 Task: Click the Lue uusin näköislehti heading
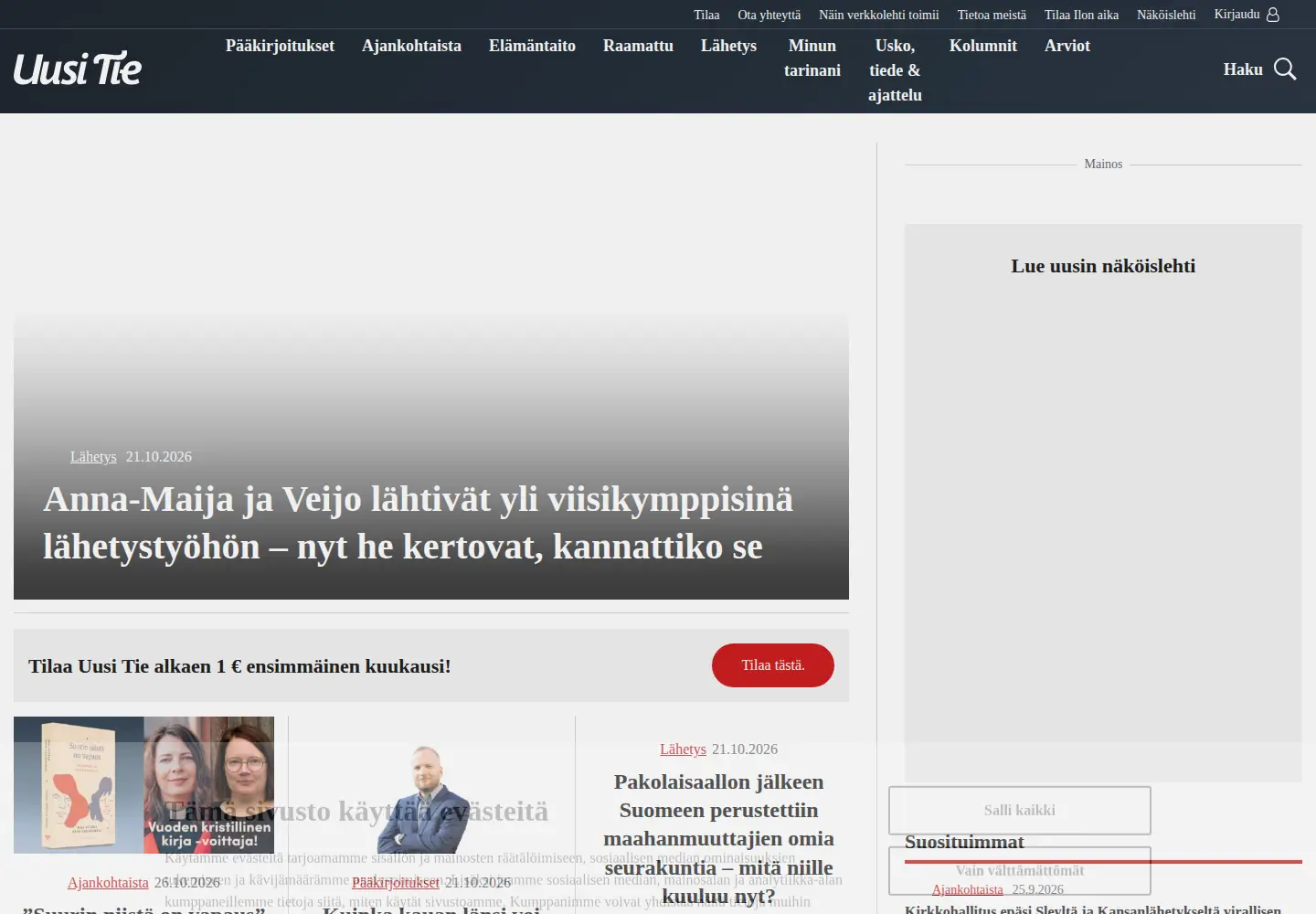(1103, 266)
